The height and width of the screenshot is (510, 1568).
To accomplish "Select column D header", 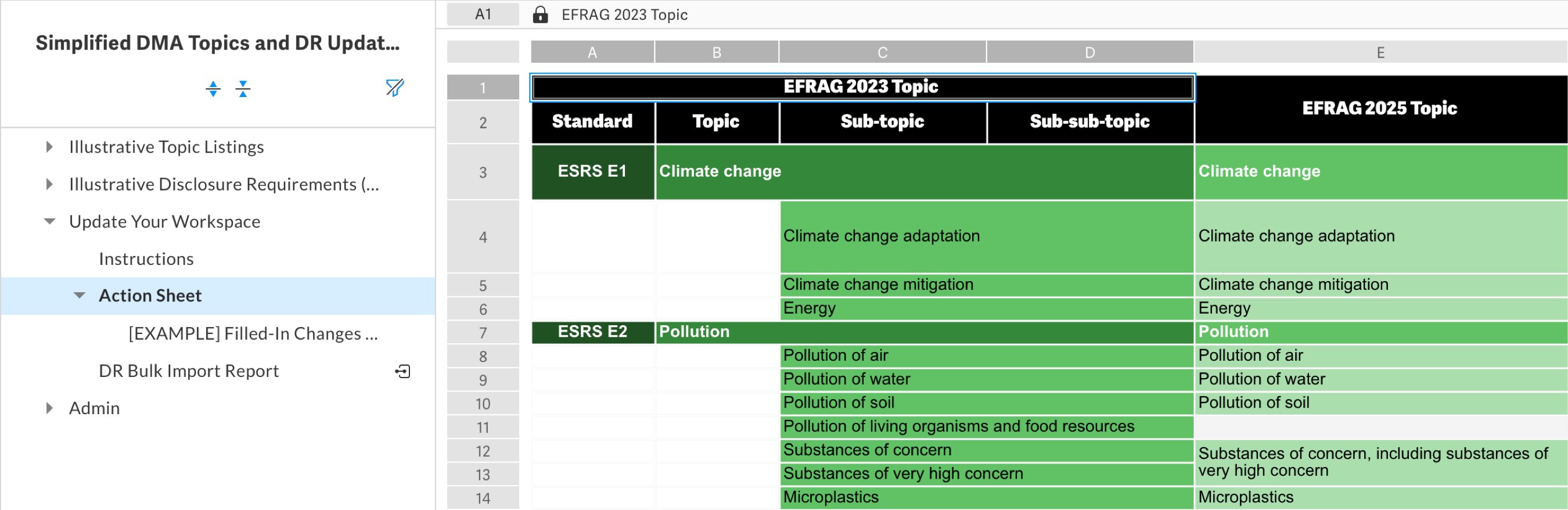I will click(1089, 52).
